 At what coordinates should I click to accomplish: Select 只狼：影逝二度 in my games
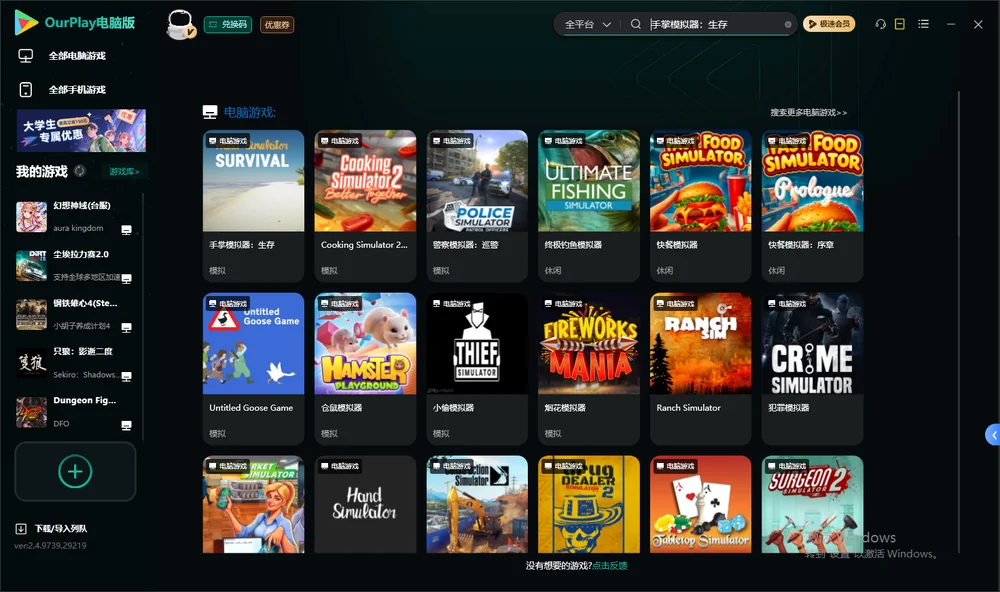(74, 364)
